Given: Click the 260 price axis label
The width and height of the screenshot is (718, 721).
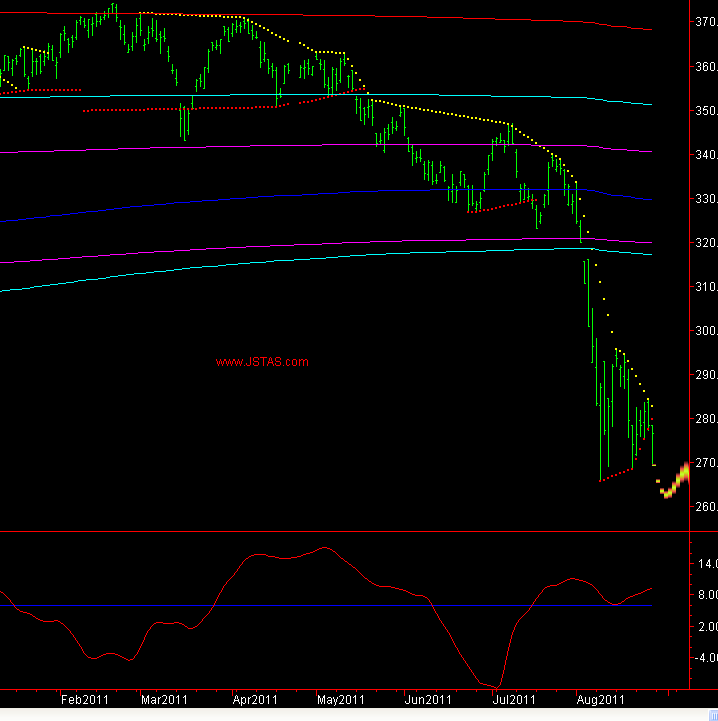Looking at the screenshot, I should click(705, 507).
